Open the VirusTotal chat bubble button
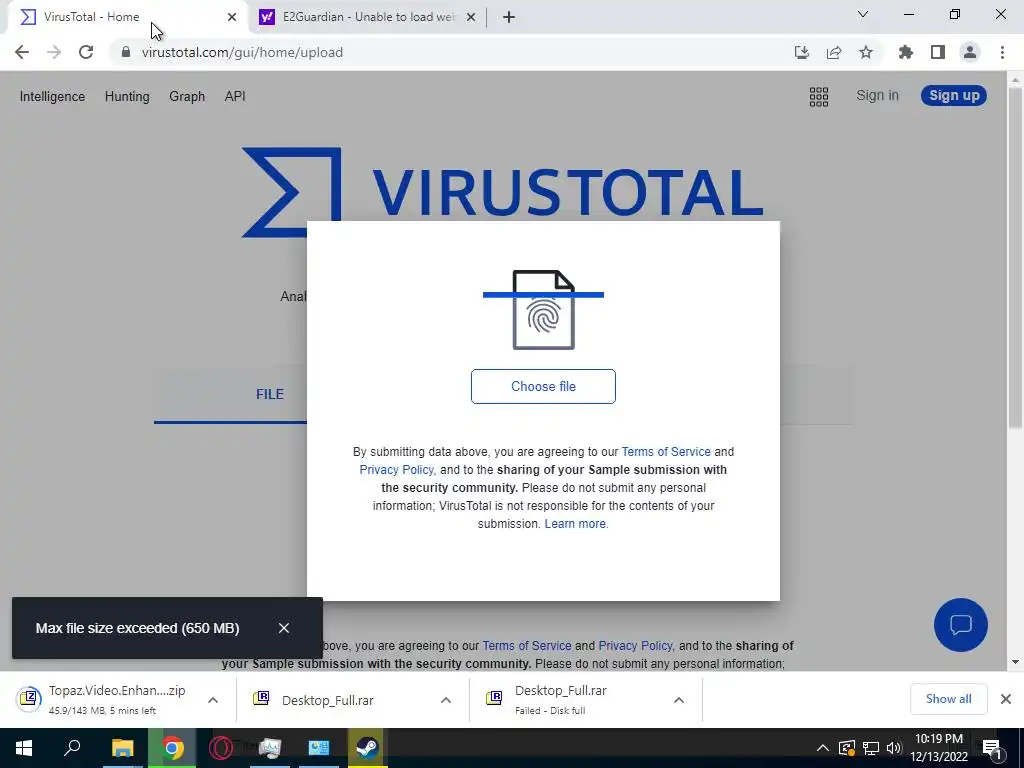Viewport: 1024px width, 768px height. (961, 625)
